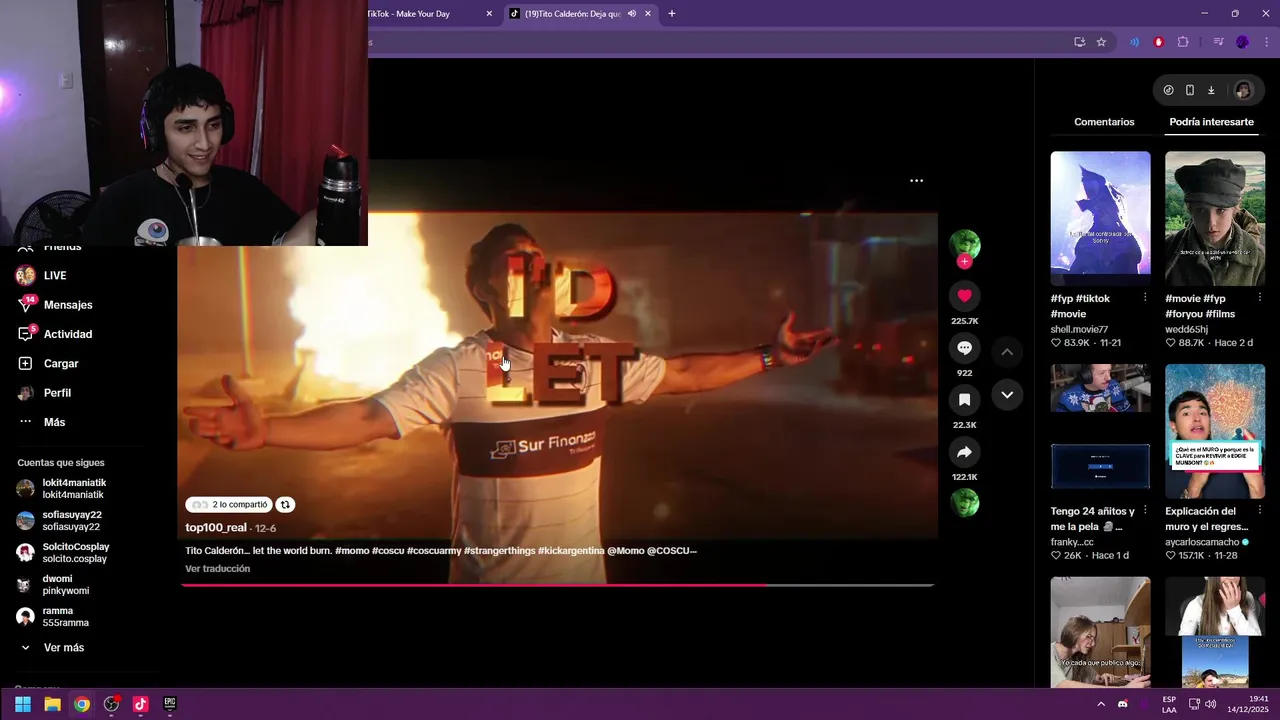
Task: Open the spinning sound disc avatar
Action: [965, 503]
